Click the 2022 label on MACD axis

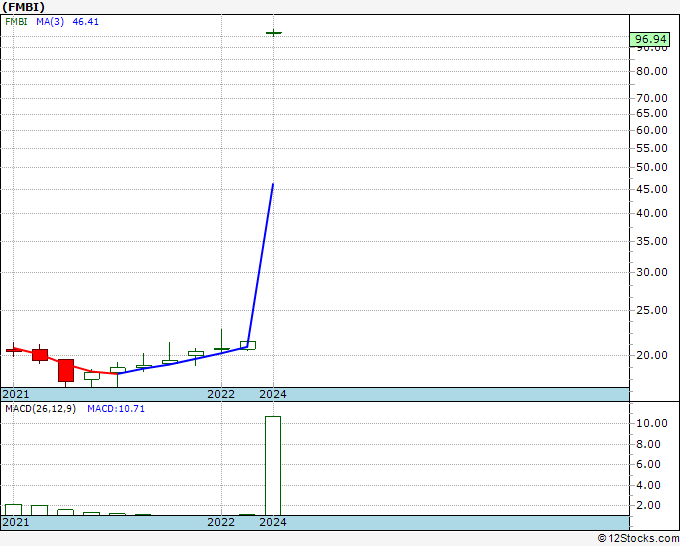click(221, 522)
